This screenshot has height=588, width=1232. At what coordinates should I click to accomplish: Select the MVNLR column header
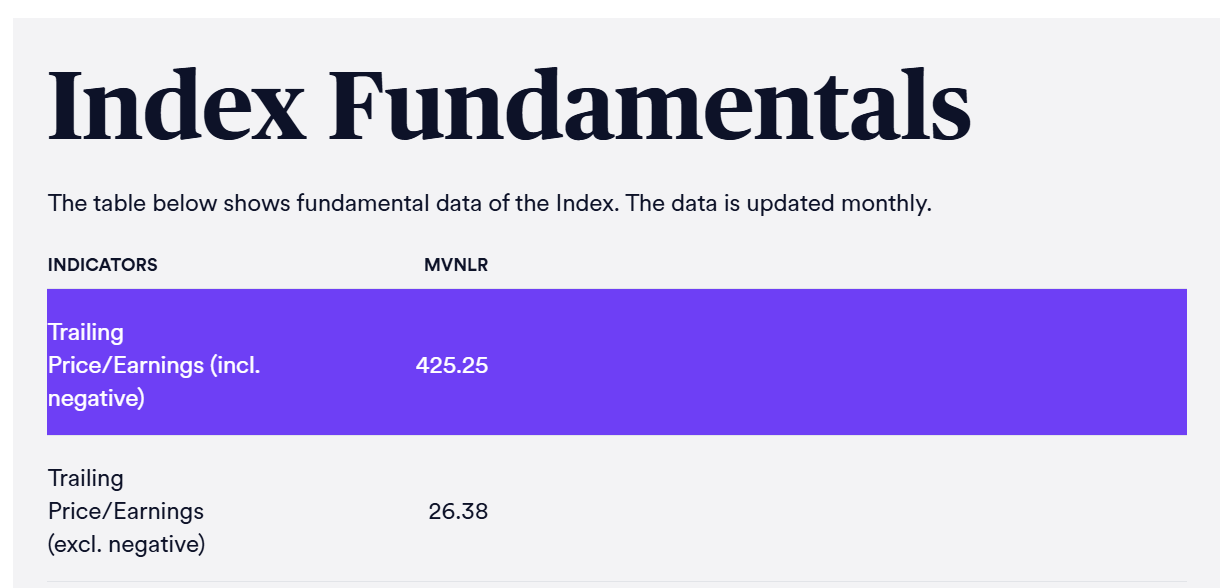(x=456, y=265)
